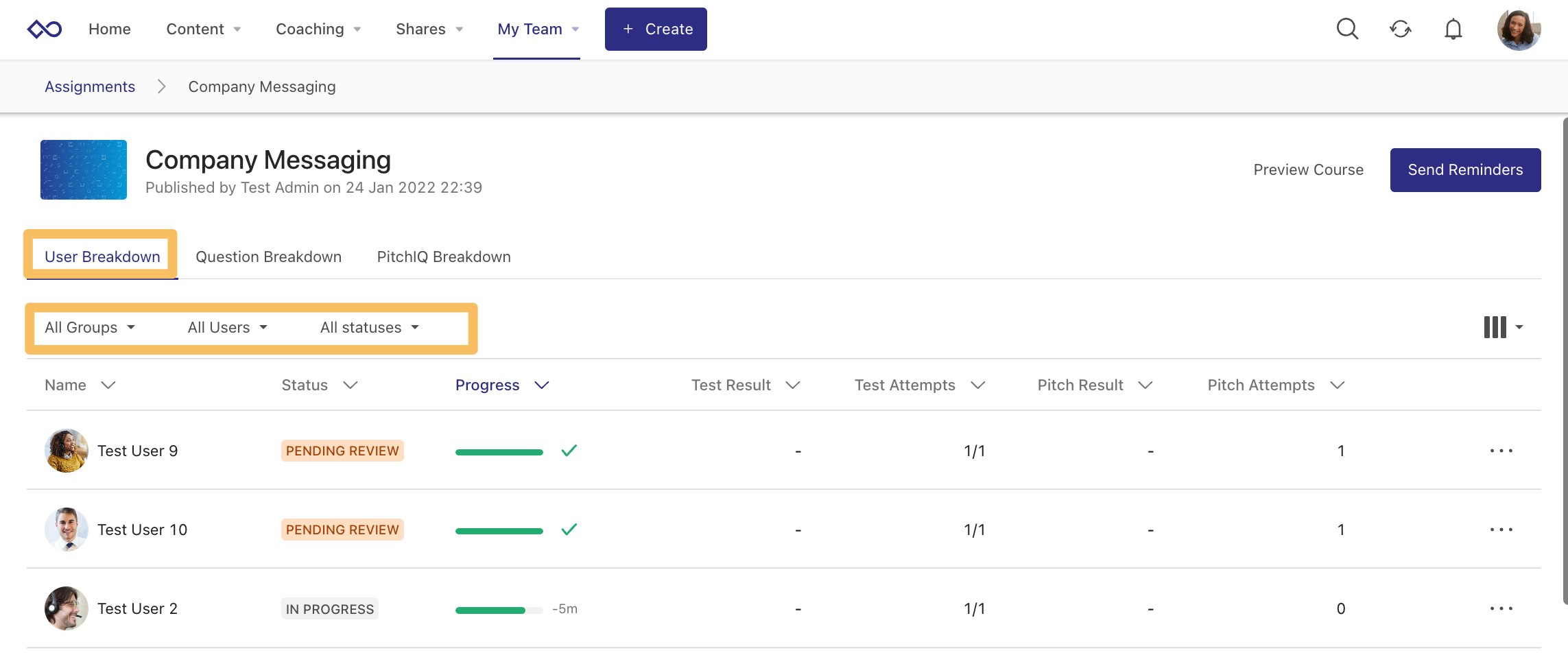
Task: Click the IN PROGRESS status badge
Action: point(330,608)
